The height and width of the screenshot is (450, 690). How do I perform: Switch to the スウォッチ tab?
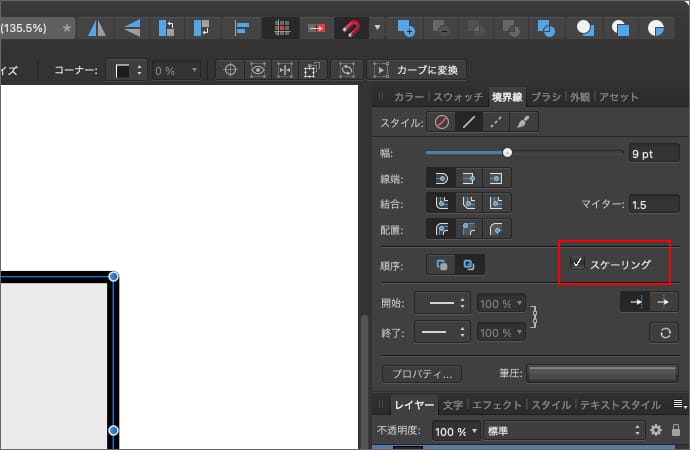pyautogui.click(x=459, y=97)
